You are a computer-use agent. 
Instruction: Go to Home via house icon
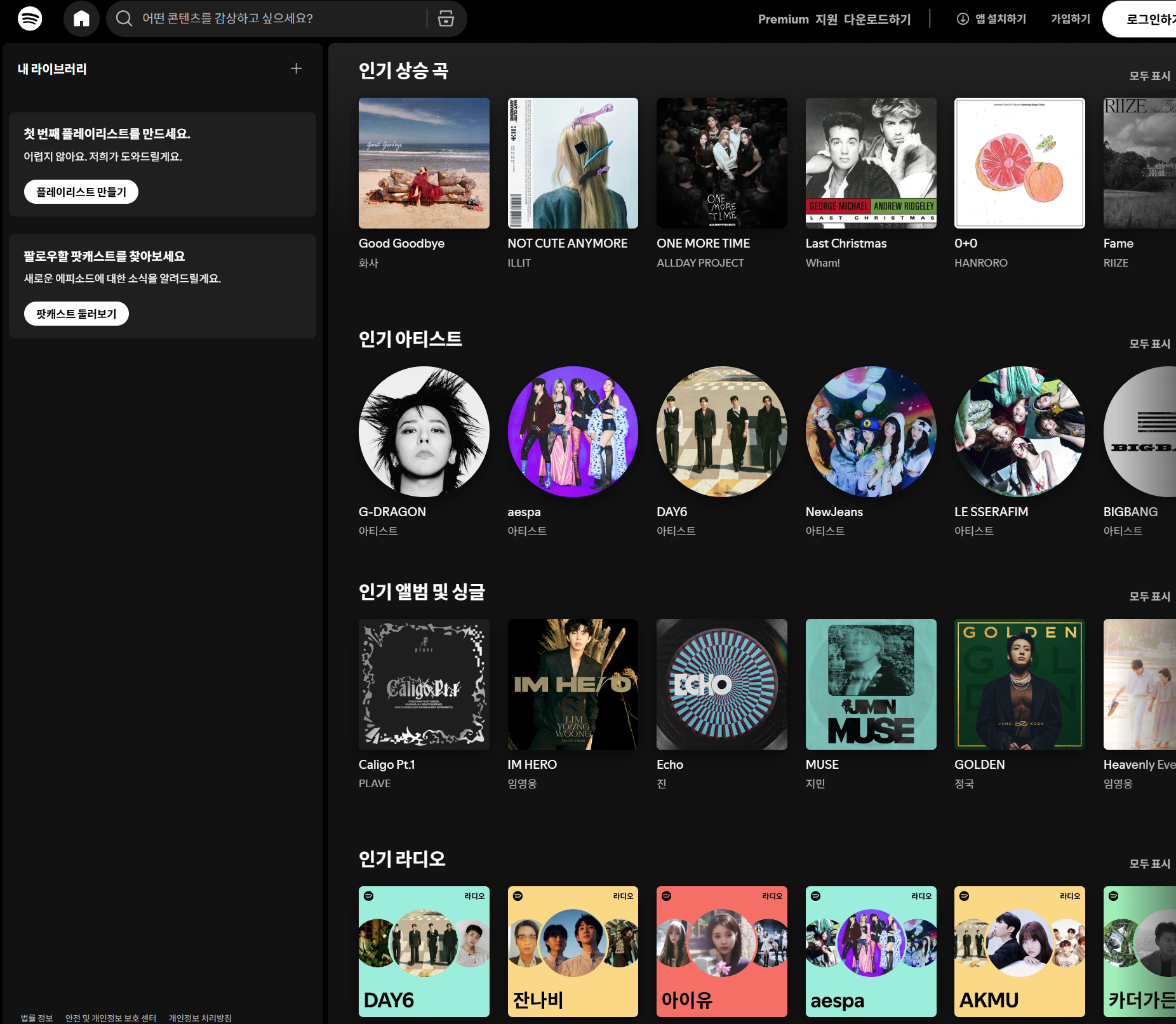[81, 18]
